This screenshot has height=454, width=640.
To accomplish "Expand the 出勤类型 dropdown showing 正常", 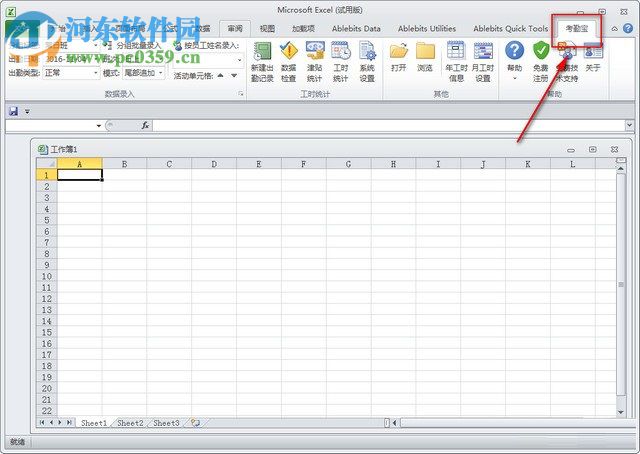I will pos(96,73).
